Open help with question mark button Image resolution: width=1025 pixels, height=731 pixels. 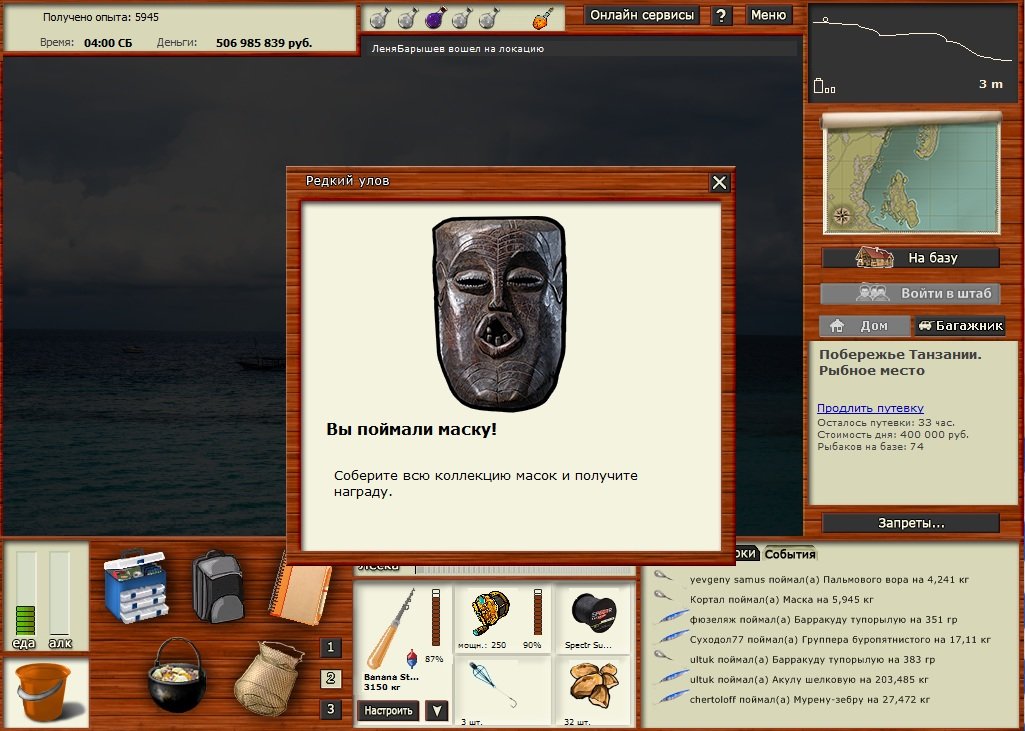tap(721, 15)
